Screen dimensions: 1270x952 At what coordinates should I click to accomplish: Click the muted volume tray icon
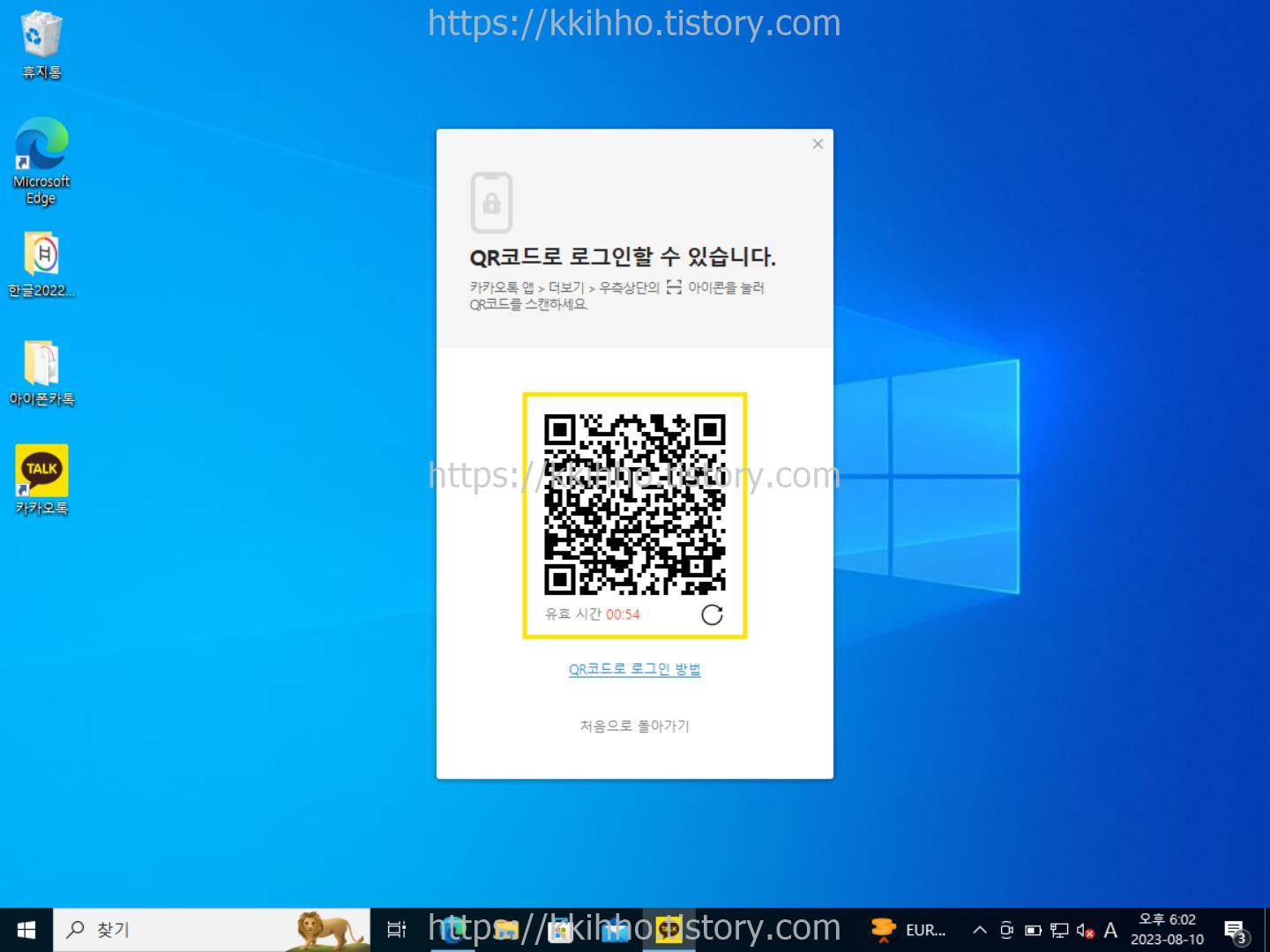click(x=1086, y=931)
